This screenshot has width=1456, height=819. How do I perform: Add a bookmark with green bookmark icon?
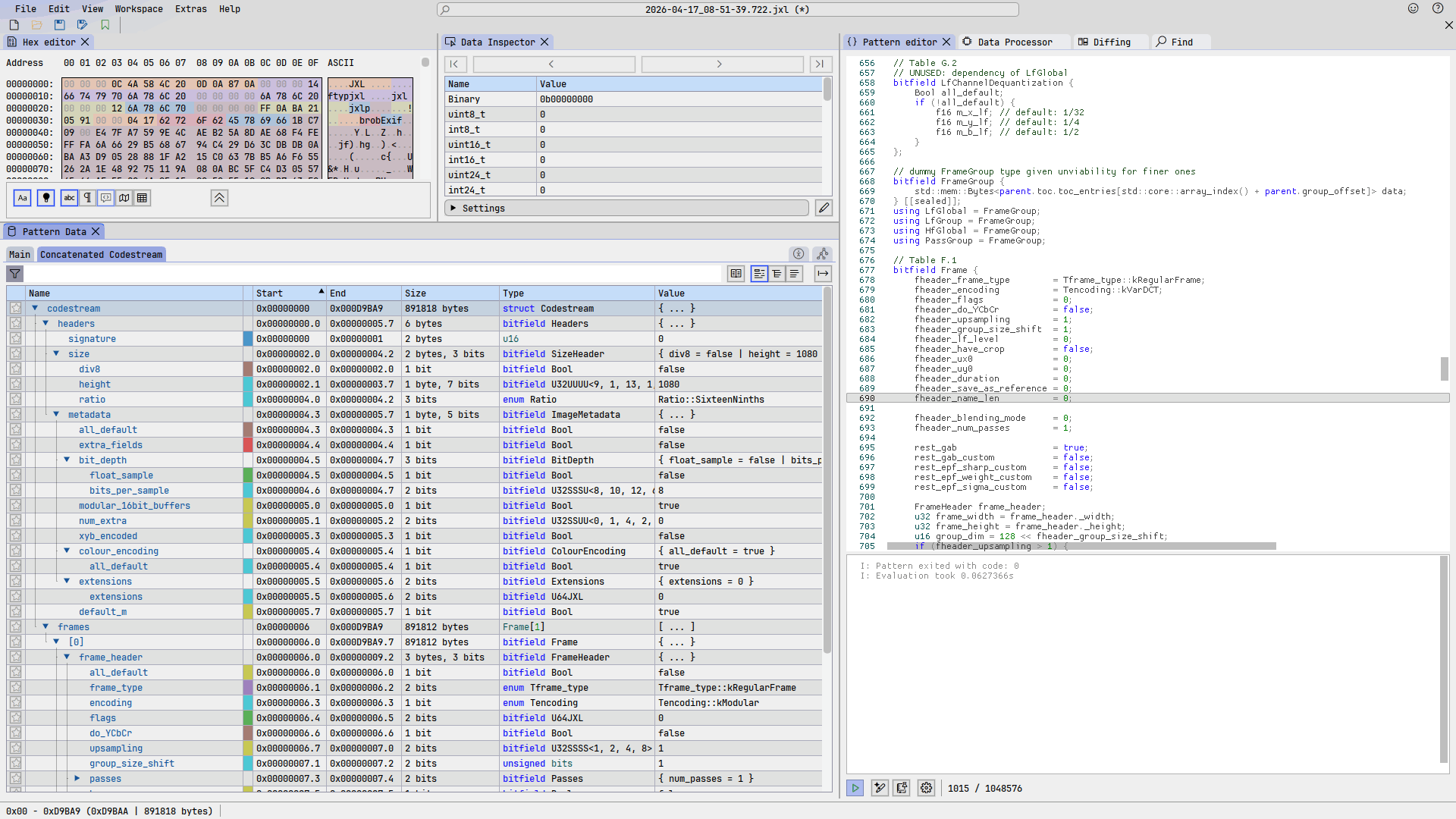[x=105, y=25]
